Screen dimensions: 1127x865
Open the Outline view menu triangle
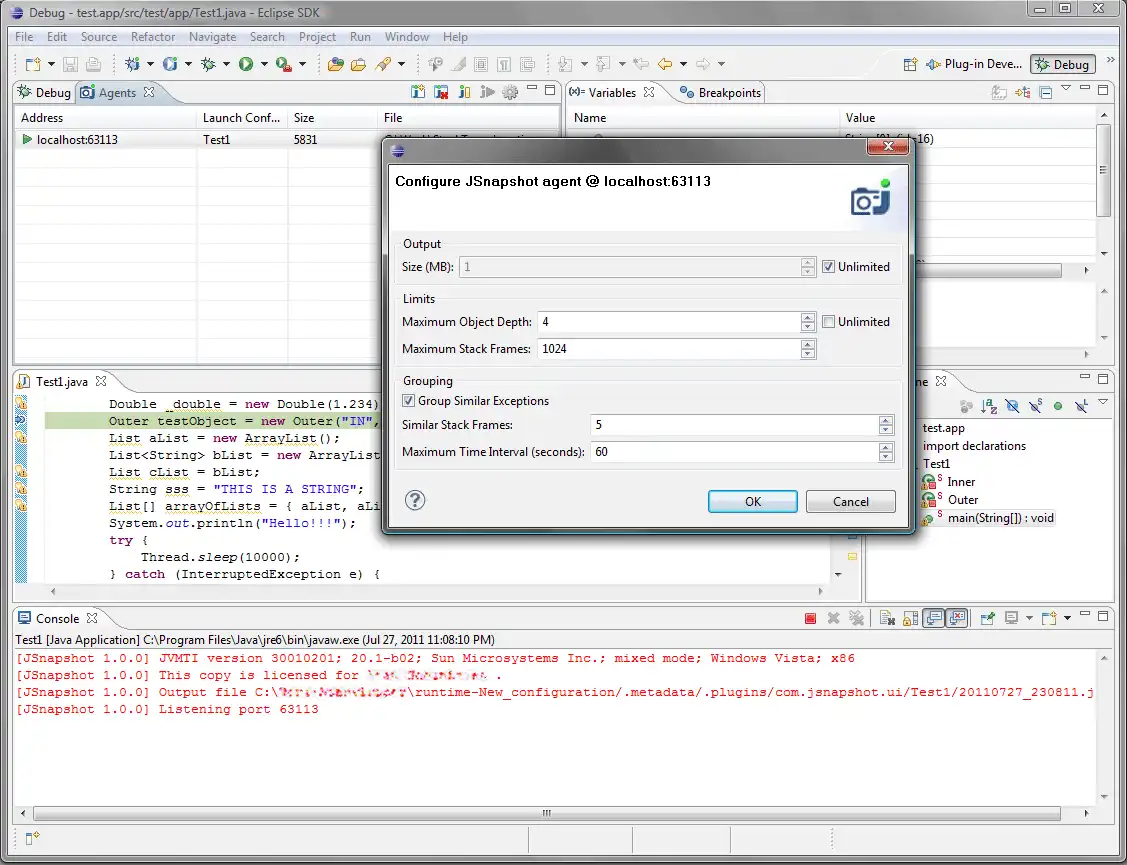tap(1103, 402)
